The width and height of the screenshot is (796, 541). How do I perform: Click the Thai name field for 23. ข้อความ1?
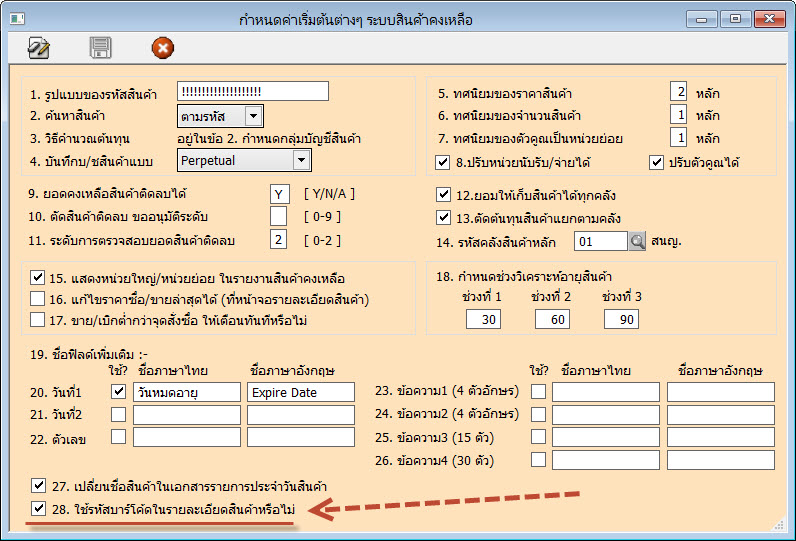pos(606,392)
